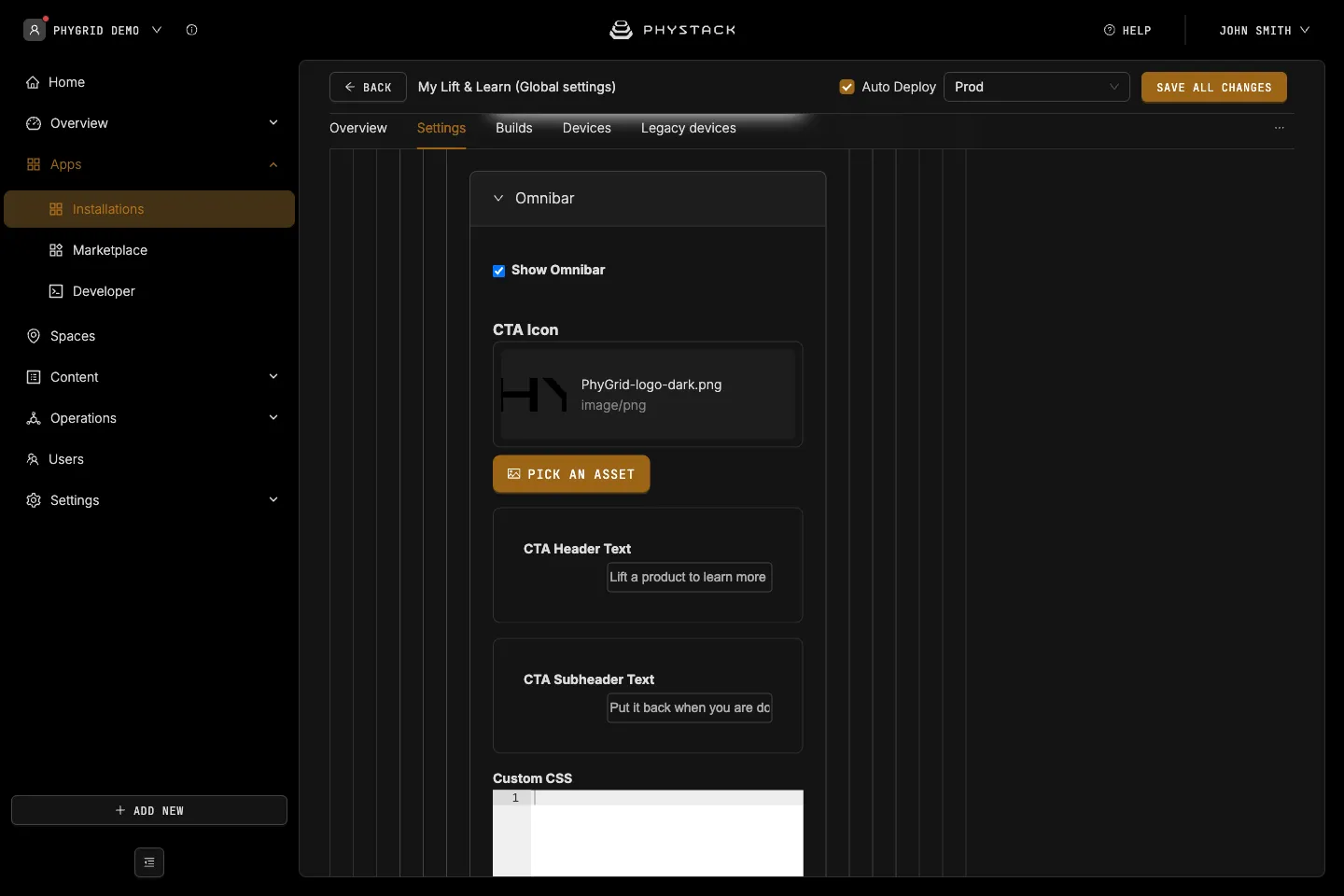Click the Operations icon in sidebar

[34, 418]
